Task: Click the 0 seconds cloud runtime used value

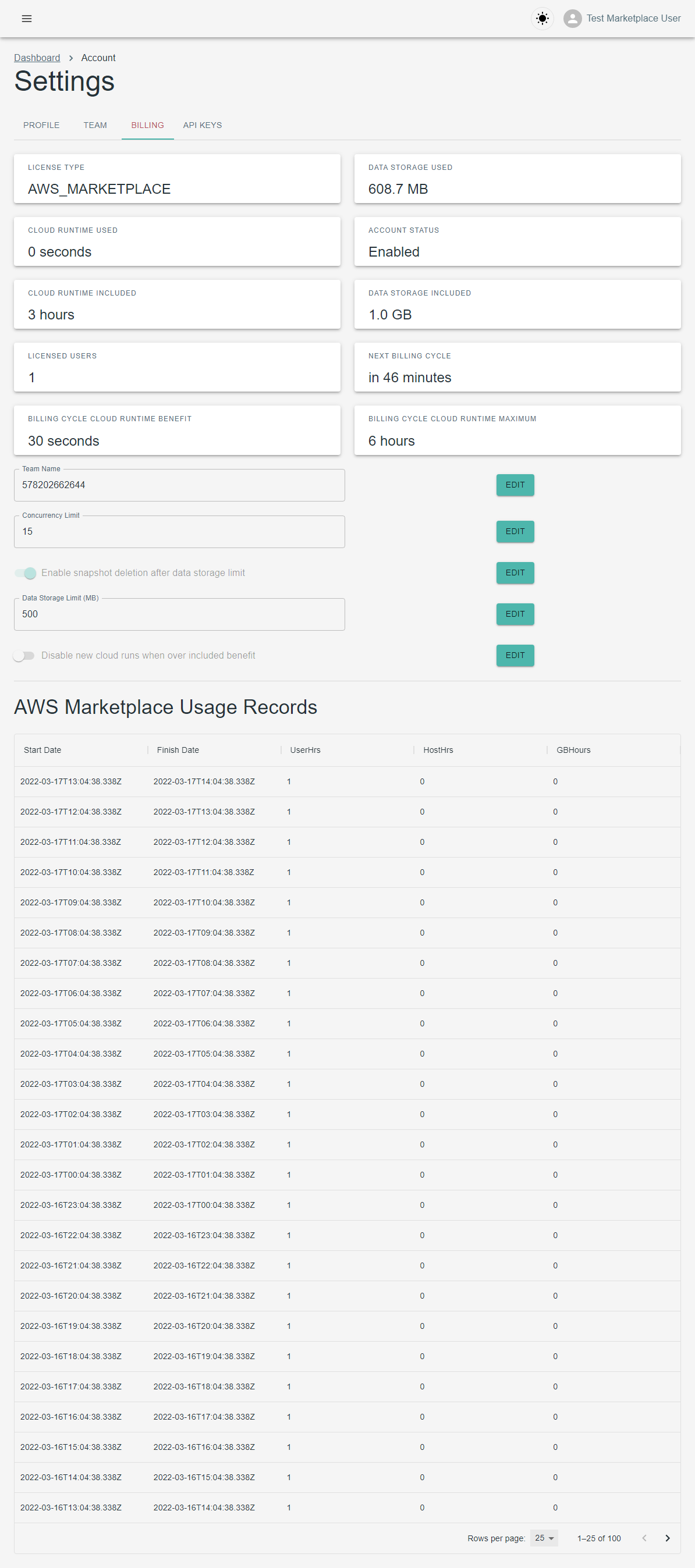Action: pyautogui.click(x=60, y=252)
